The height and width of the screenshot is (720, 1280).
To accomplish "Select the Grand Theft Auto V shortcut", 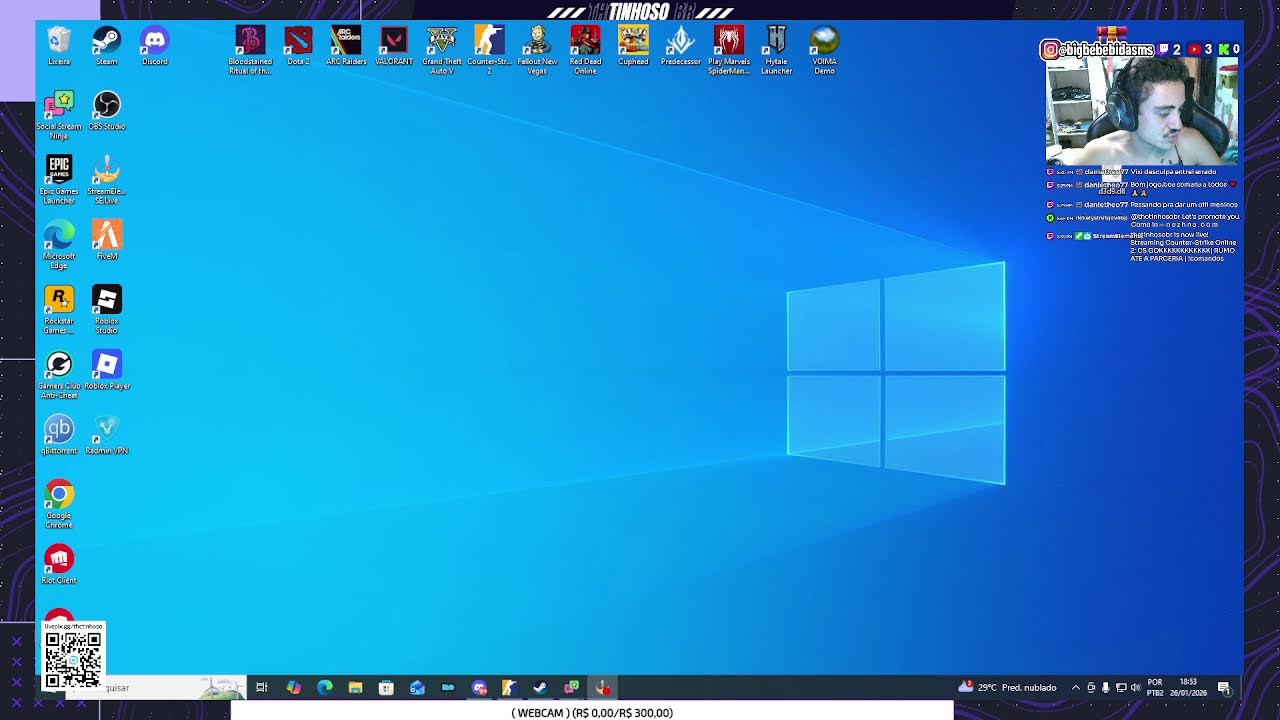I will pyautogui.click(x=442, y=50).
